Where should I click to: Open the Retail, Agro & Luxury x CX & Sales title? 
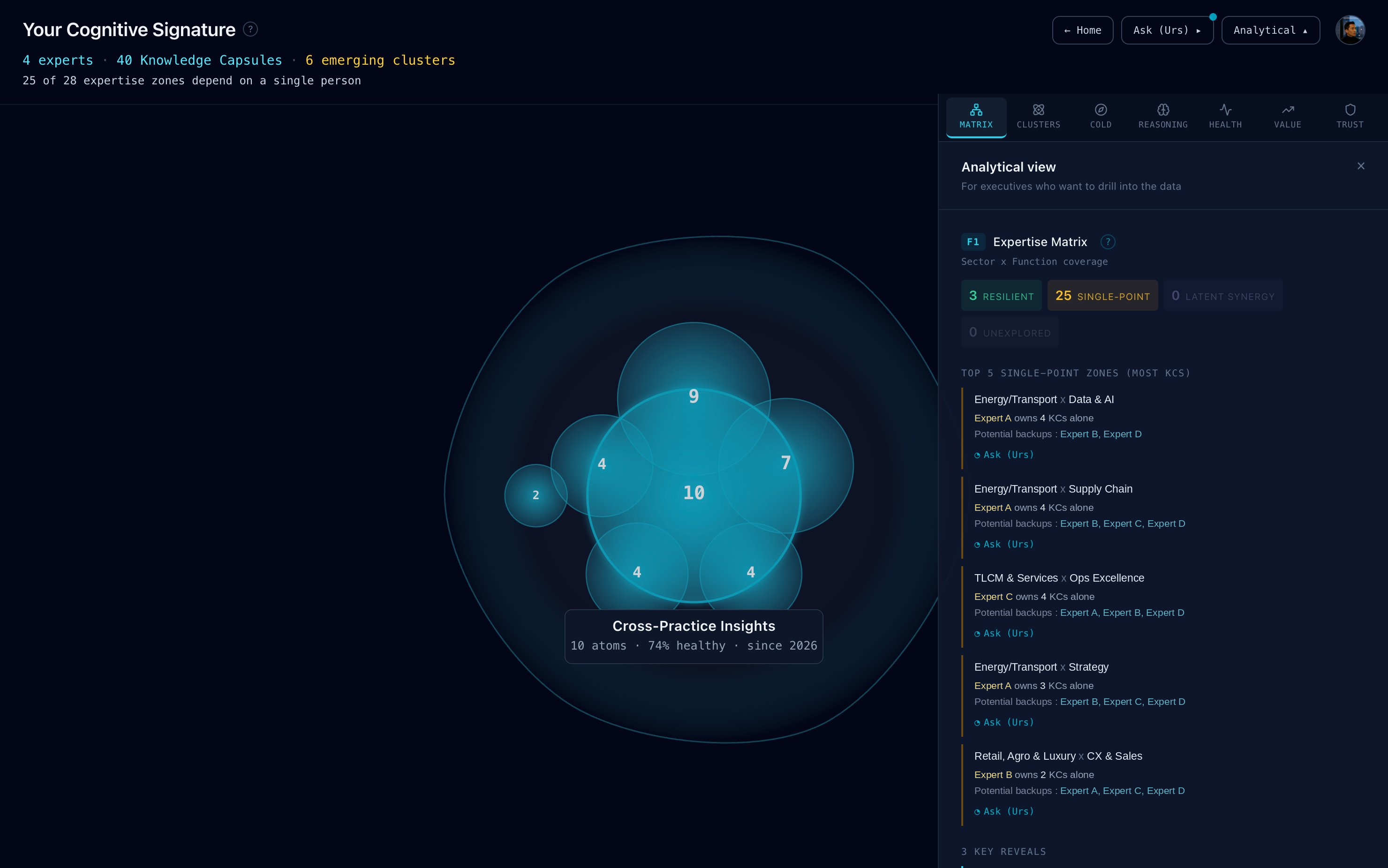point(1058,756)
